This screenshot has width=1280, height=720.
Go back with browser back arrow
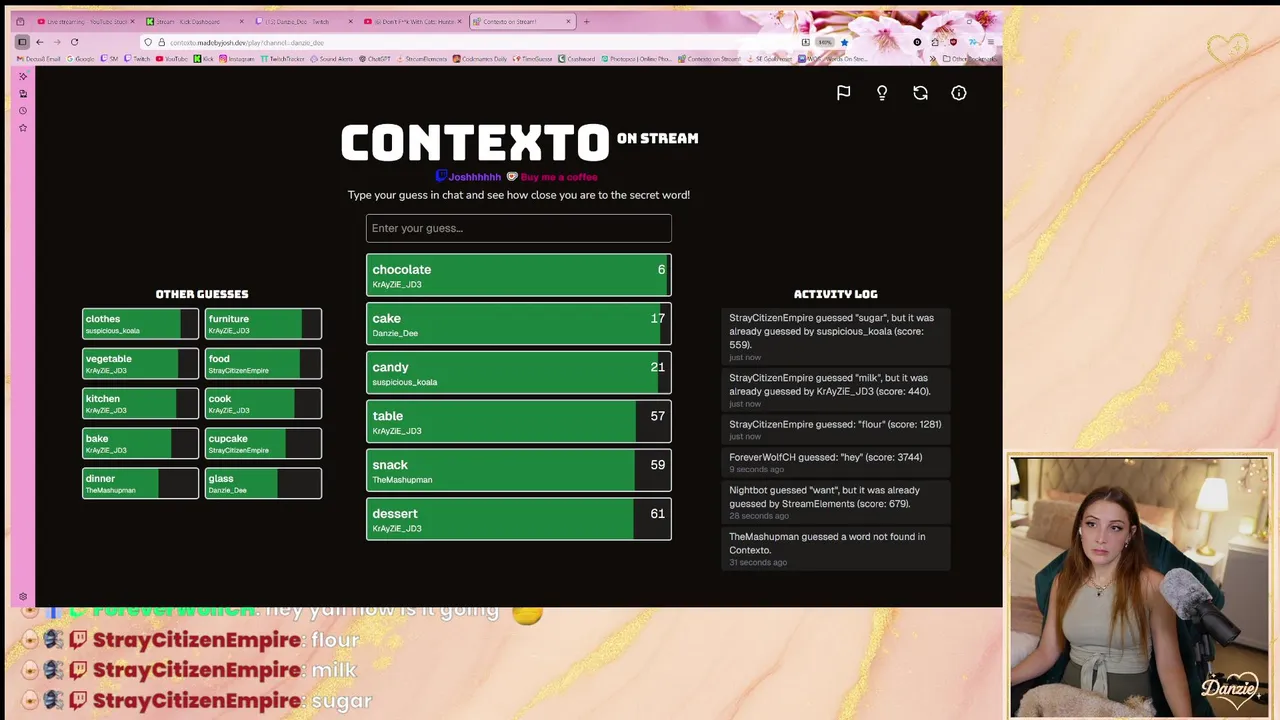(40, 42)
